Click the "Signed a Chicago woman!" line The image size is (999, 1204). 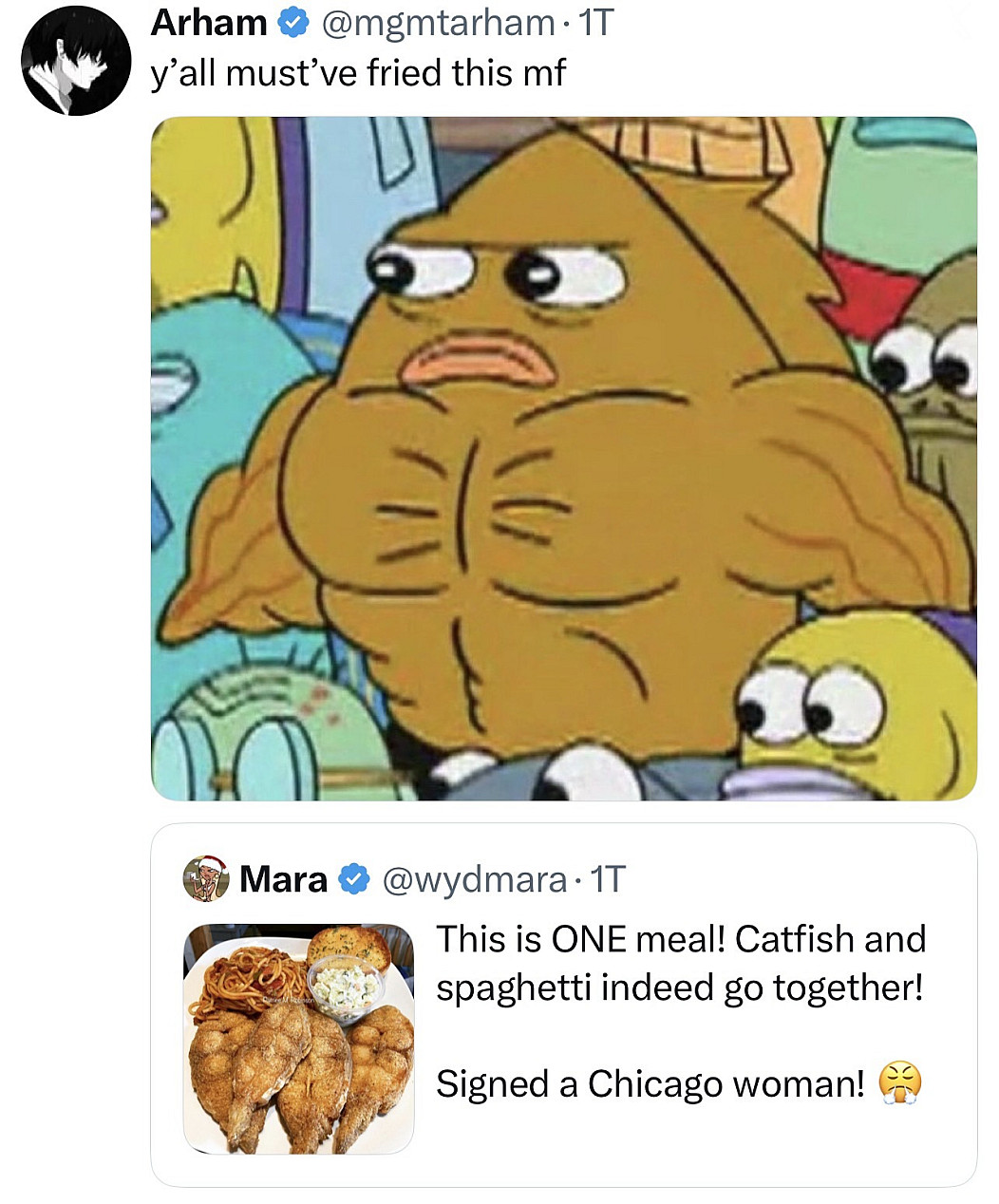point(650,1084)
